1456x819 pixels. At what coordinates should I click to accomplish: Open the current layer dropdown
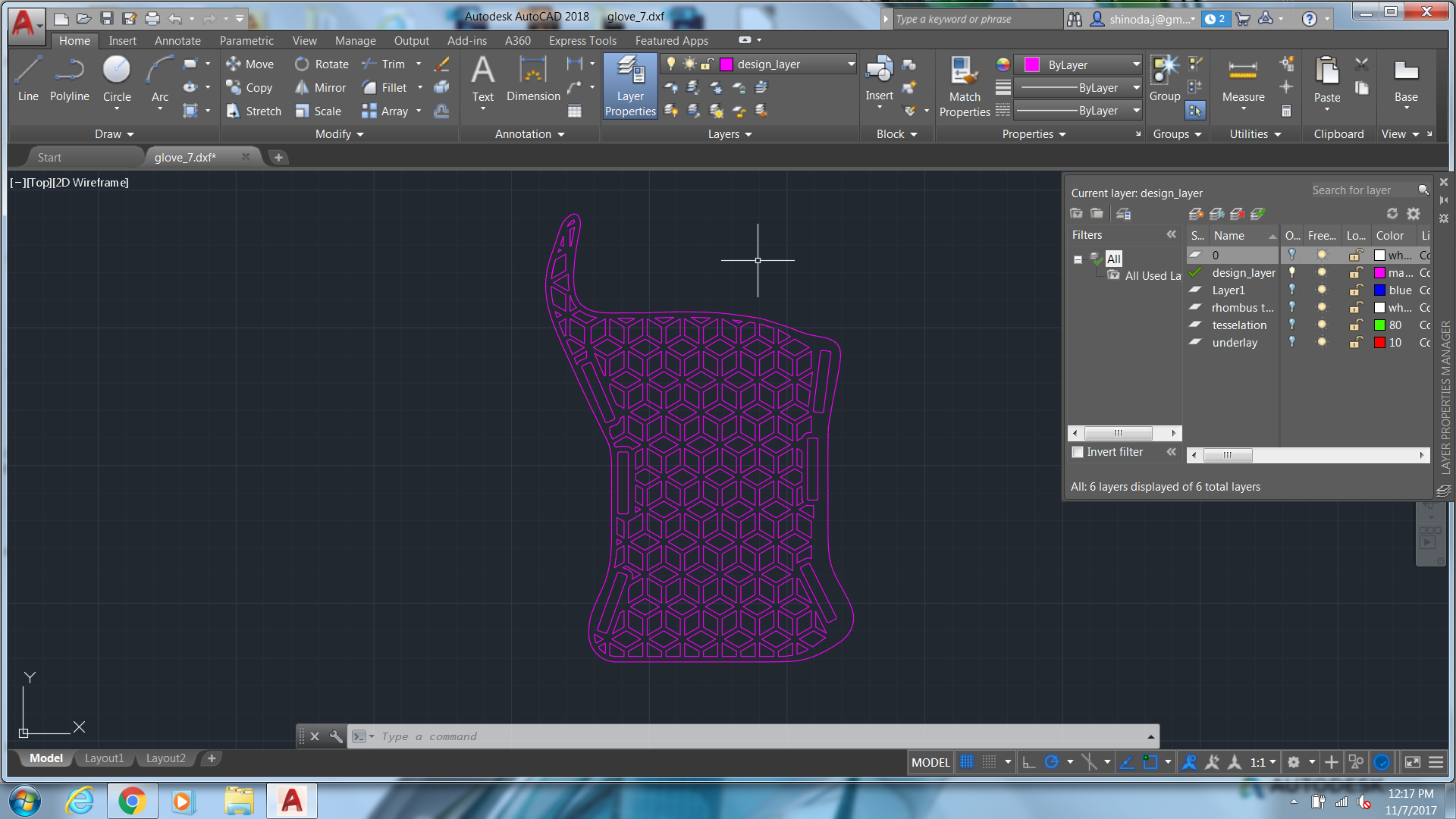click(759, 64)
